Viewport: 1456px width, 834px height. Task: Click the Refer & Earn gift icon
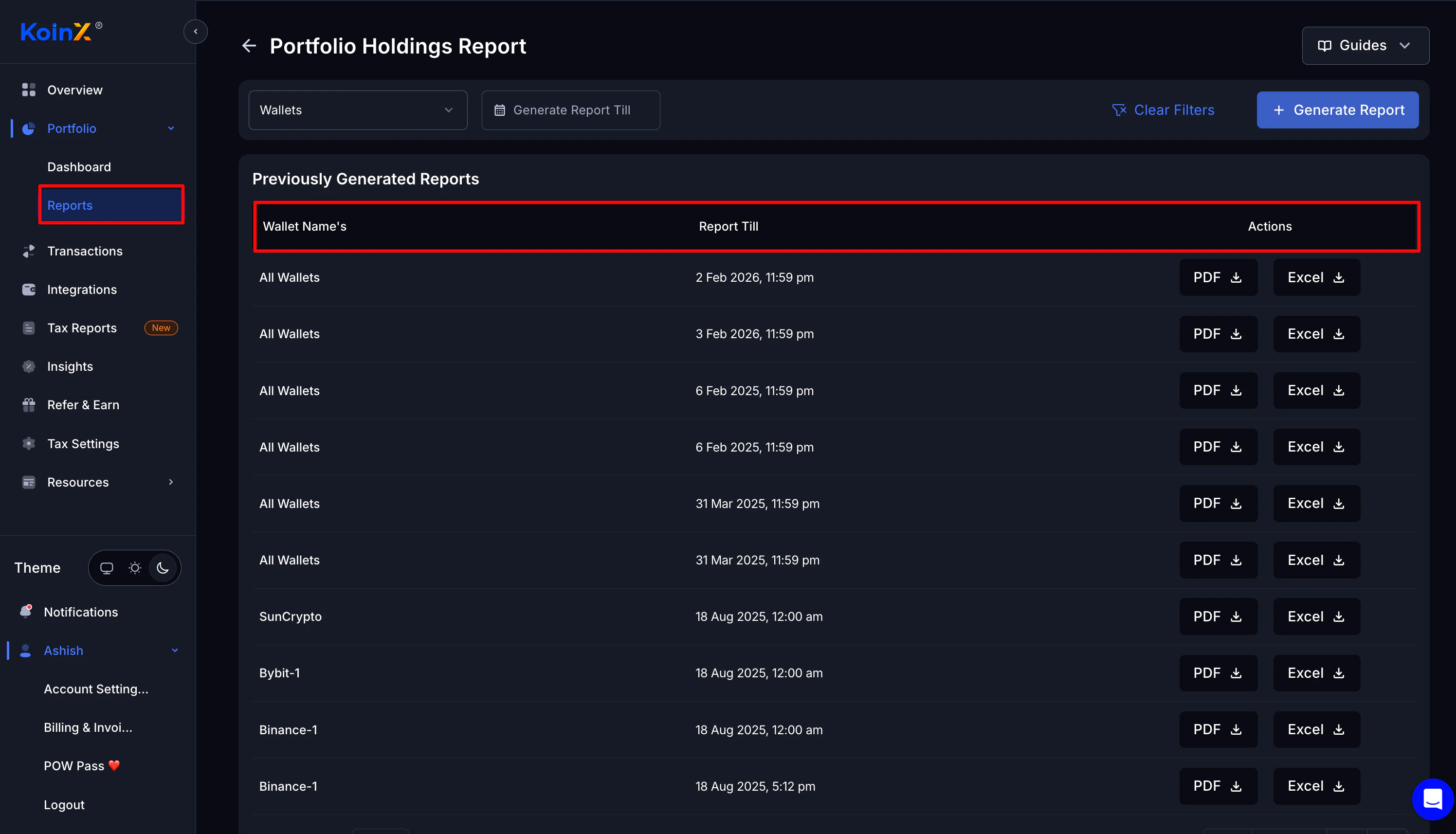pos(29,405)
